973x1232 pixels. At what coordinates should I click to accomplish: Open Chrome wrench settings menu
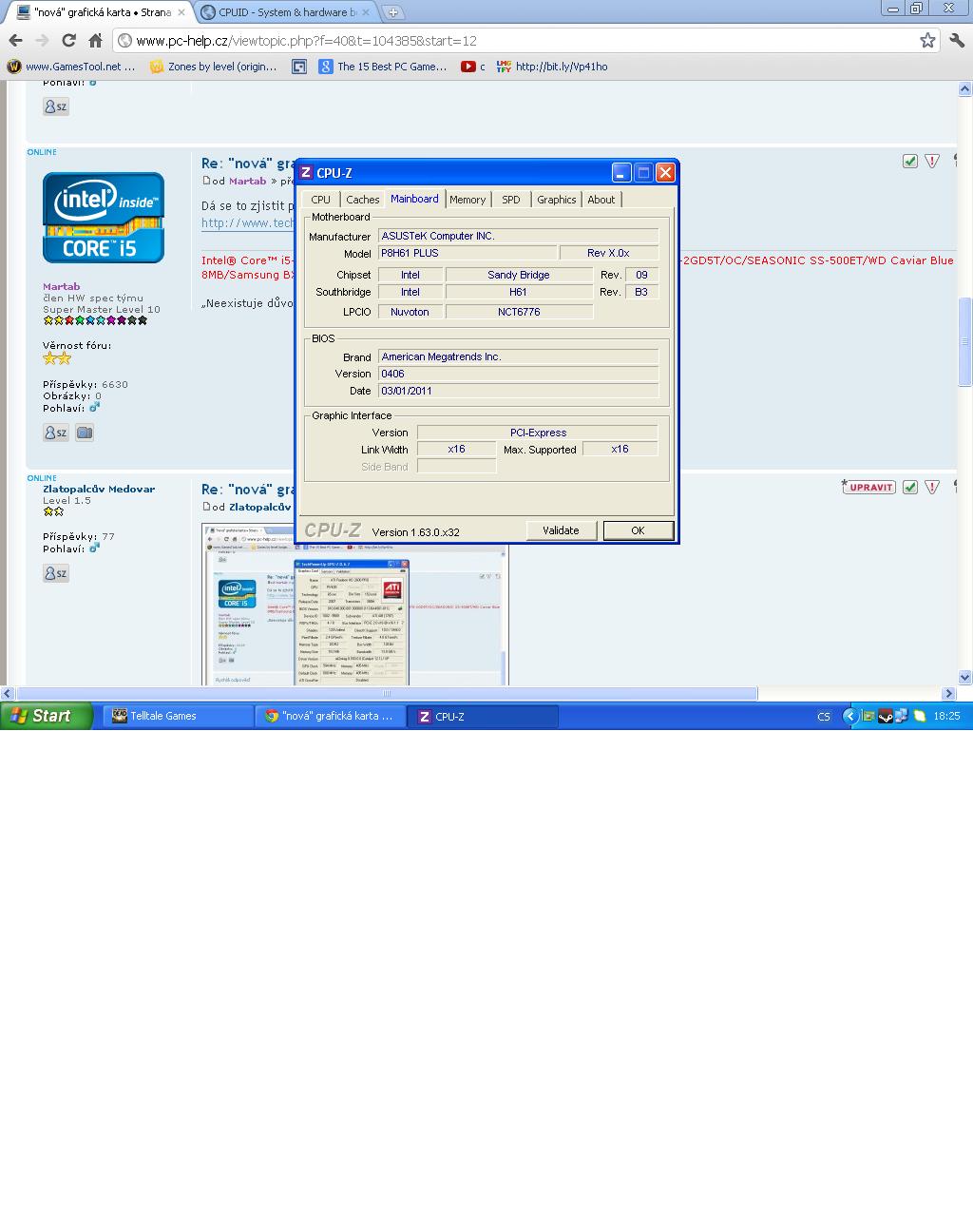point(957,40)
